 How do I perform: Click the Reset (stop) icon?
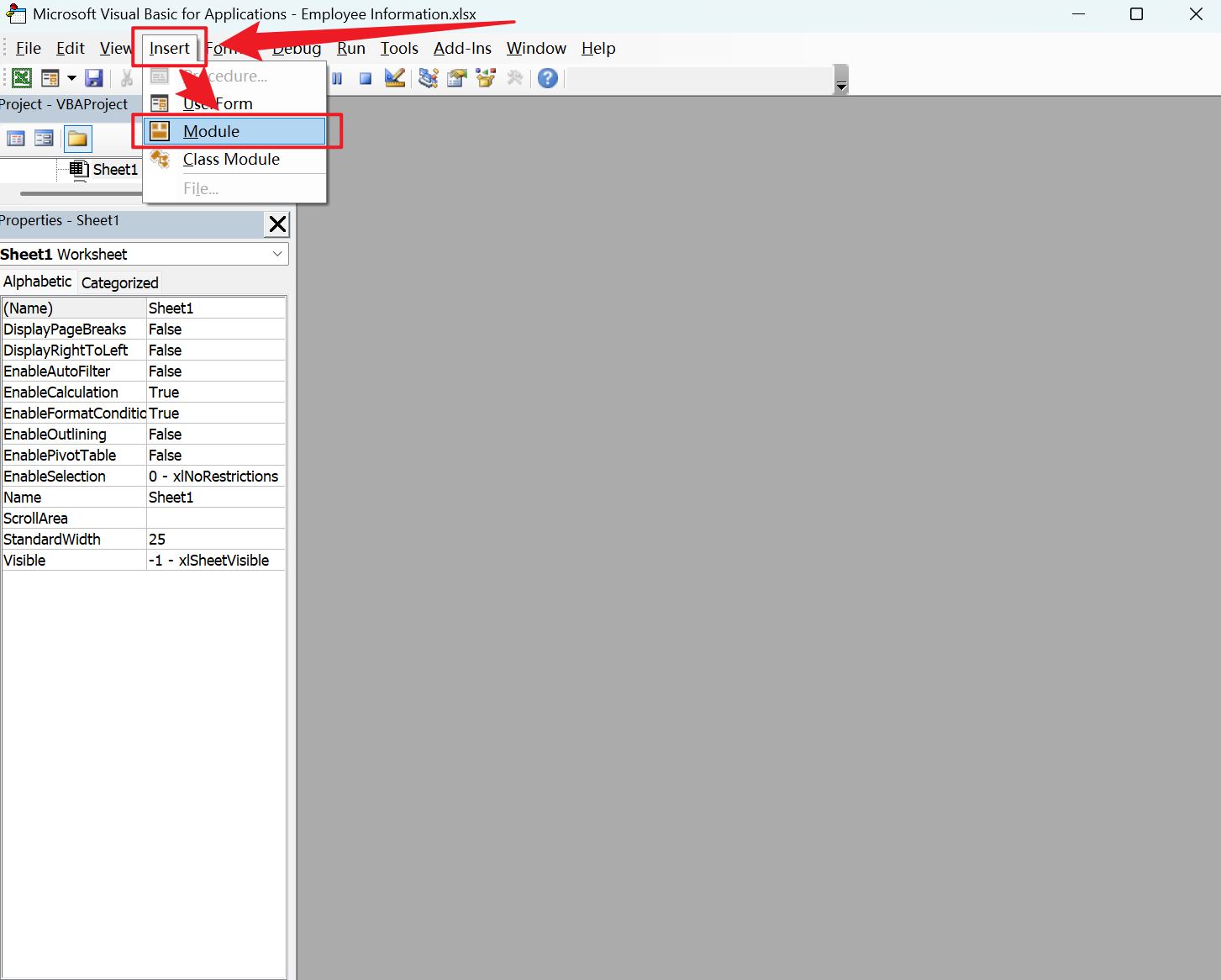coord(365,78)
